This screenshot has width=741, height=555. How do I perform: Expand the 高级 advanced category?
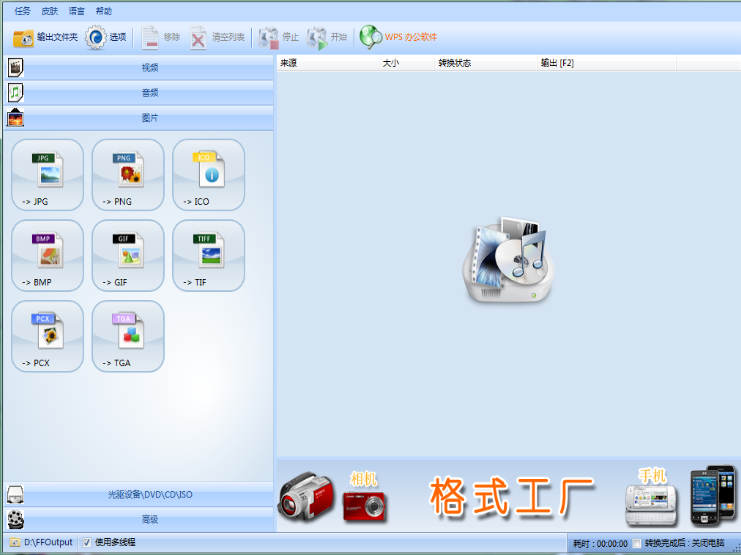point(139,520)
